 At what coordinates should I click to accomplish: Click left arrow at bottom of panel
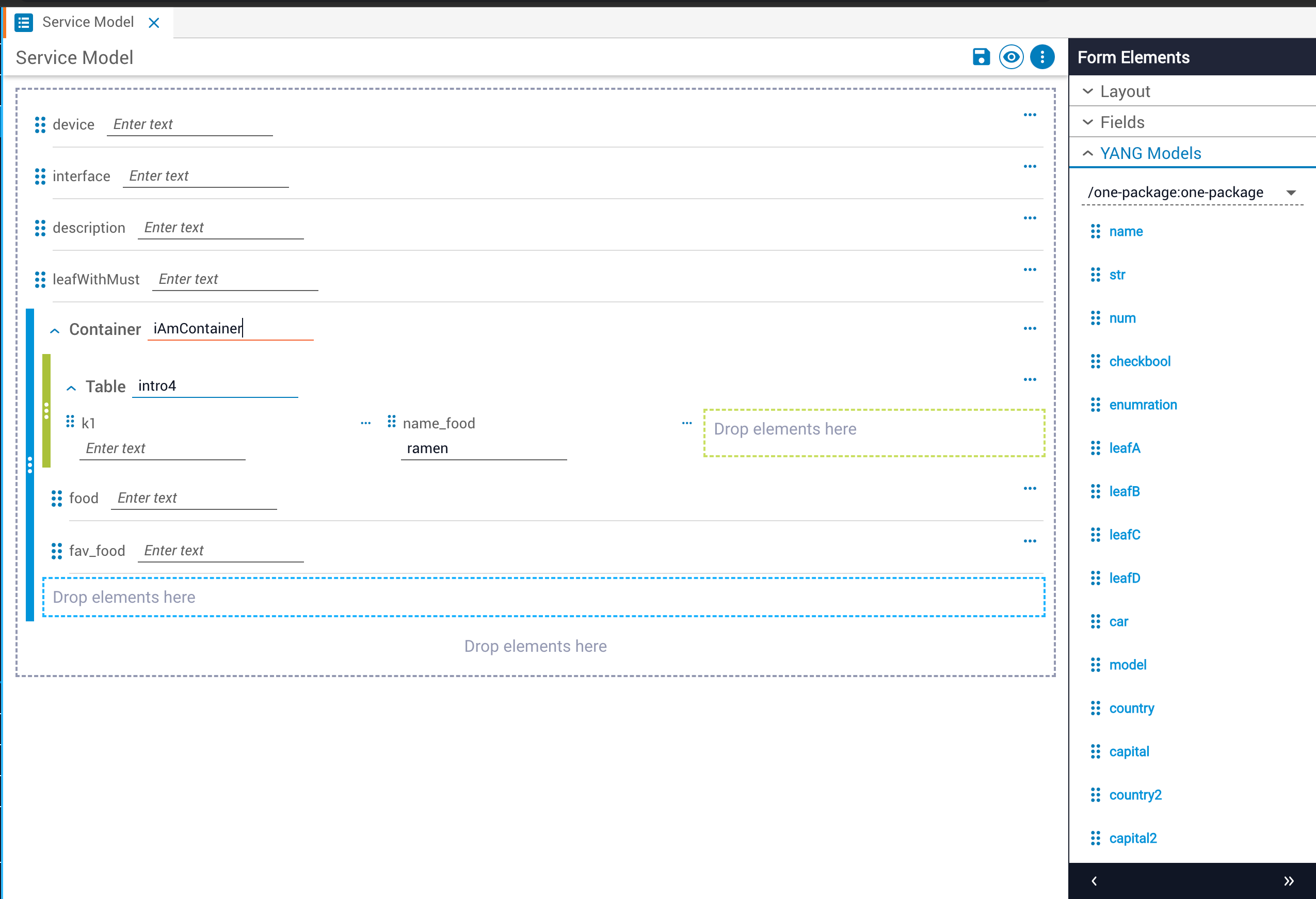1094,880
